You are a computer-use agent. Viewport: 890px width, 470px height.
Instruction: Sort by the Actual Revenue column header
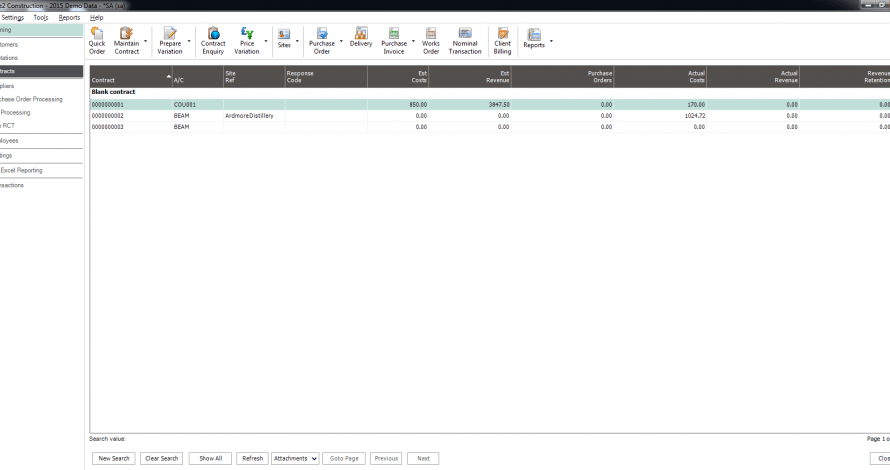(x=753, y=77)
